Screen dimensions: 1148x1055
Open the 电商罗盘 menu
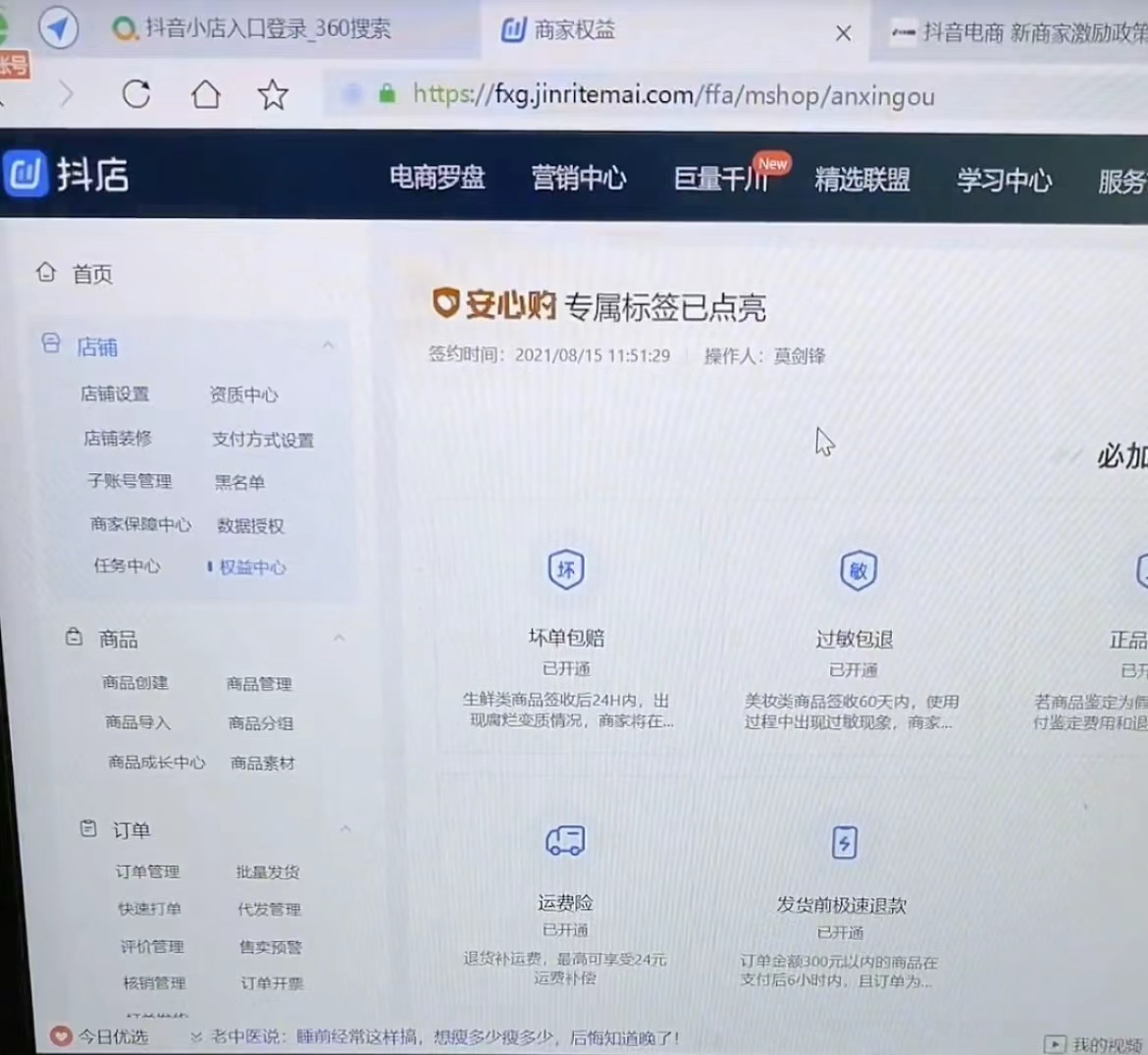437,178
